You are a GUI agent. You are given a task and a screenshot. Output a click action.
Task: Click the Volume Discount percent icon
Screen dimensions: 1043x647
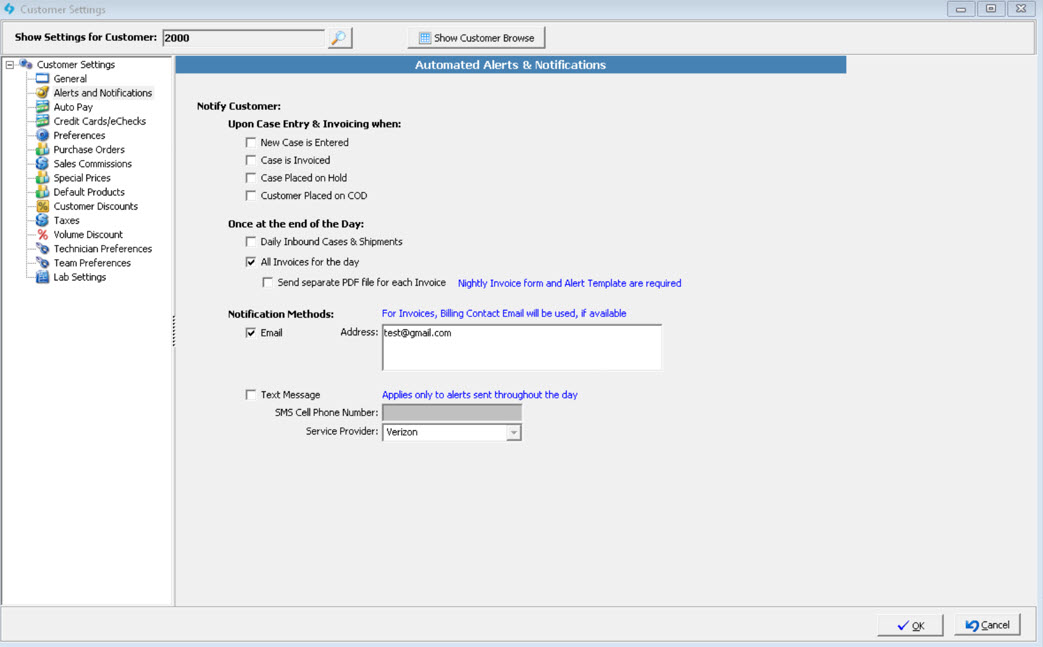[x=41, y=234]
